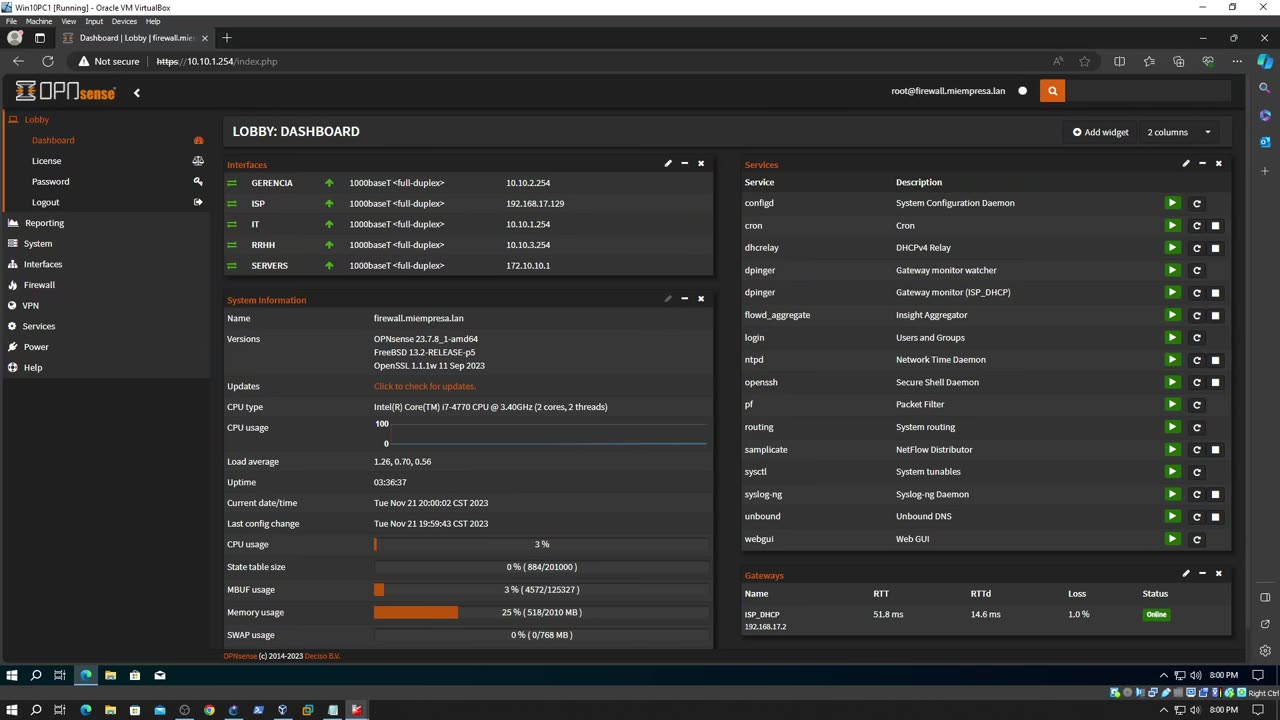Open a new browser tab

(227, 38)
